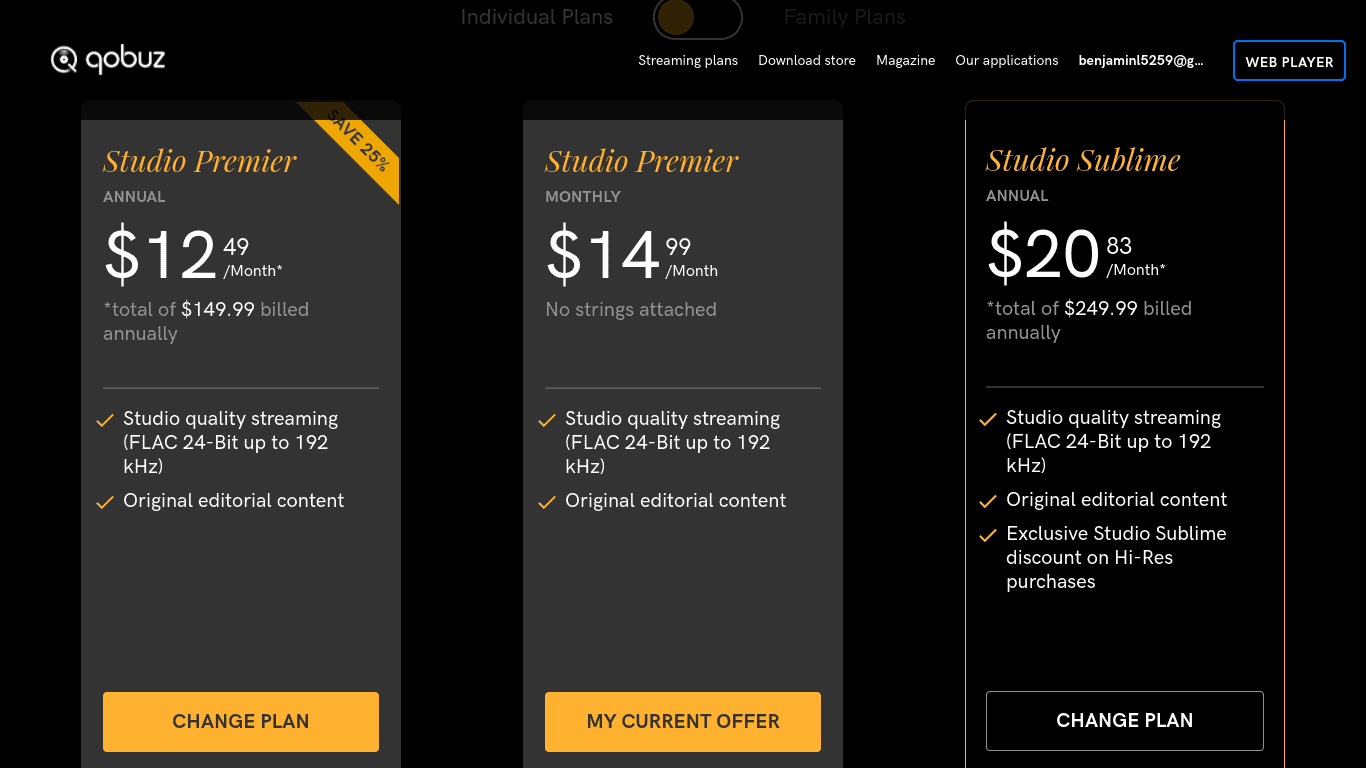
Task: Expand the benjaminl5259 account menu
Action: pos(1140,61)
